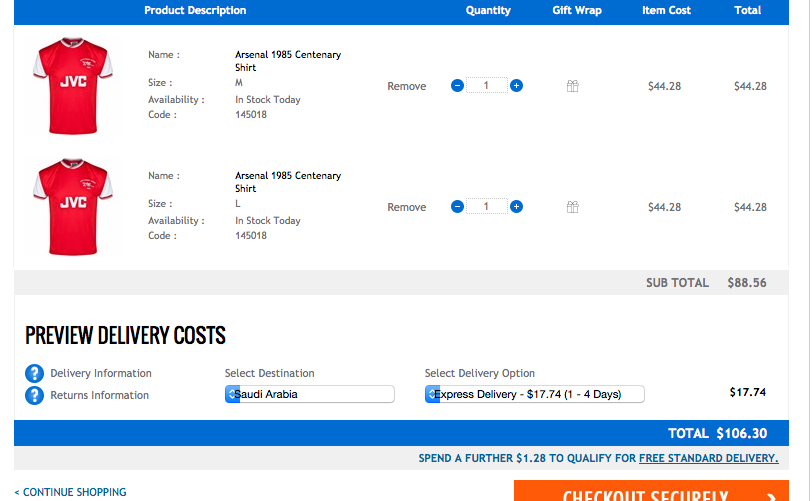The height and width of the screenshot is (501, 812).
Task: Click quantity field for size L shirt
Action: click(487, 207)
